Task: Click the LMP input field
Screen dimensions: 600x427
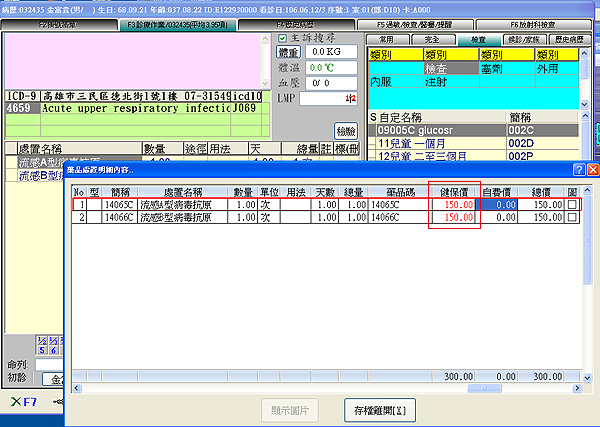Action: [x=327, y=98]
